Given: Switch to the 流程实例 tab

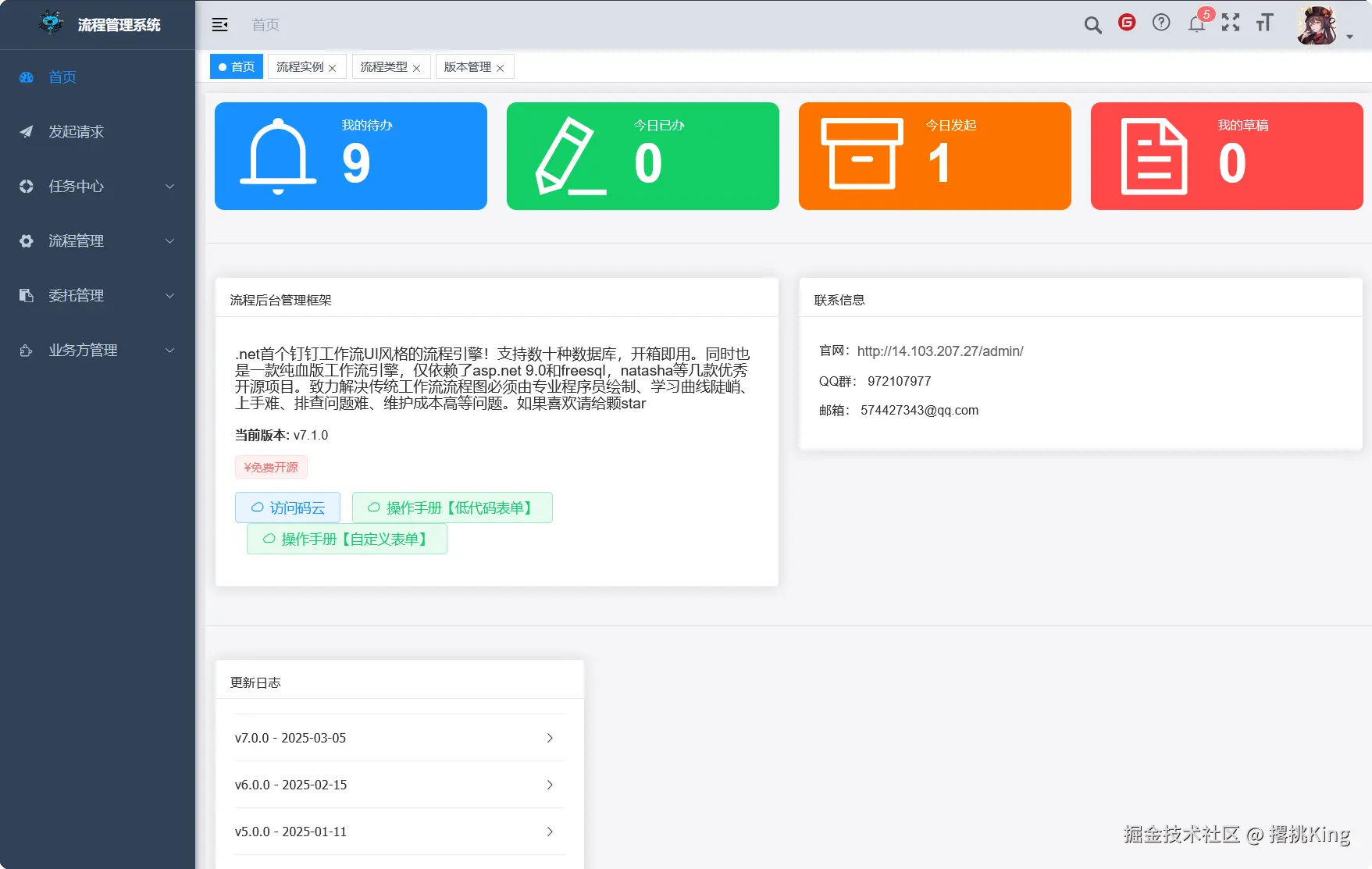Looking at the screenshot, I should [x=300, y=66].
